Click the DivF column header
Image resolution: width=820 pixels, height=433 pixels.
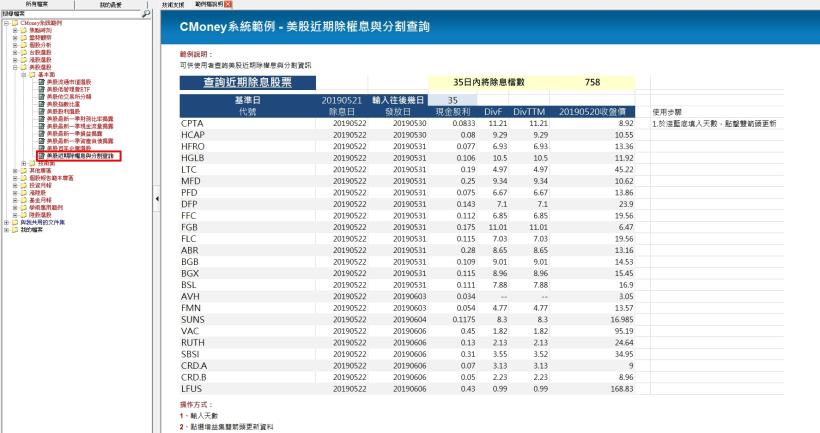(x=493, y=112)
